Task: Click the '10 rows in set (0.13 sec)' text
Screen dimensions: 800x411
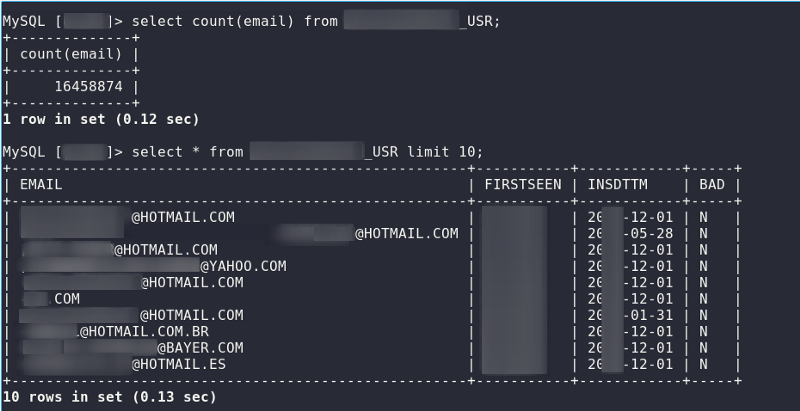Action: pyautogui.click(x=110, y=397)
